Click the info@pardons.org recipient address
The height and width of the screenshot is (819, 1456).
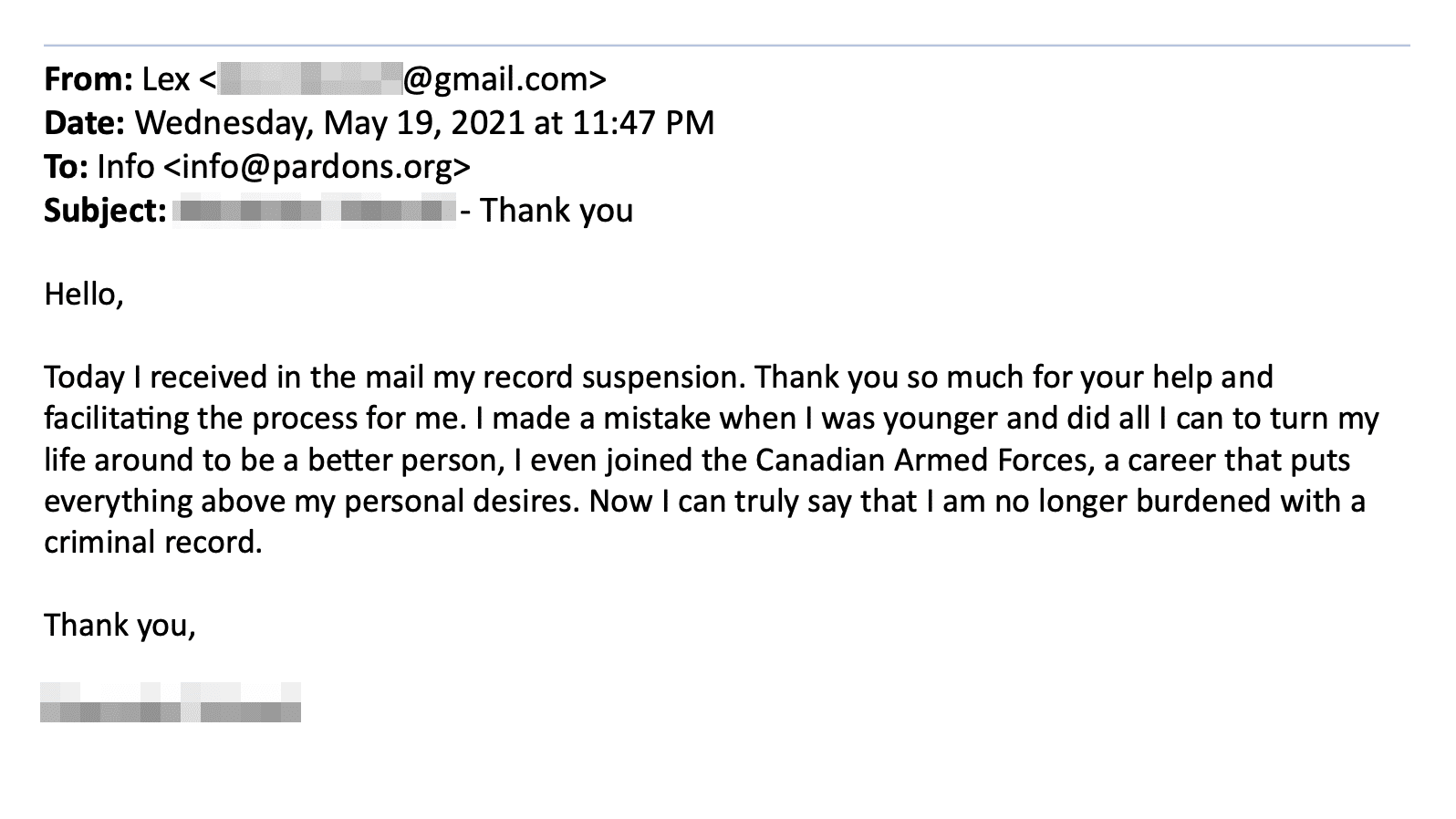click(x=317, y=167)
